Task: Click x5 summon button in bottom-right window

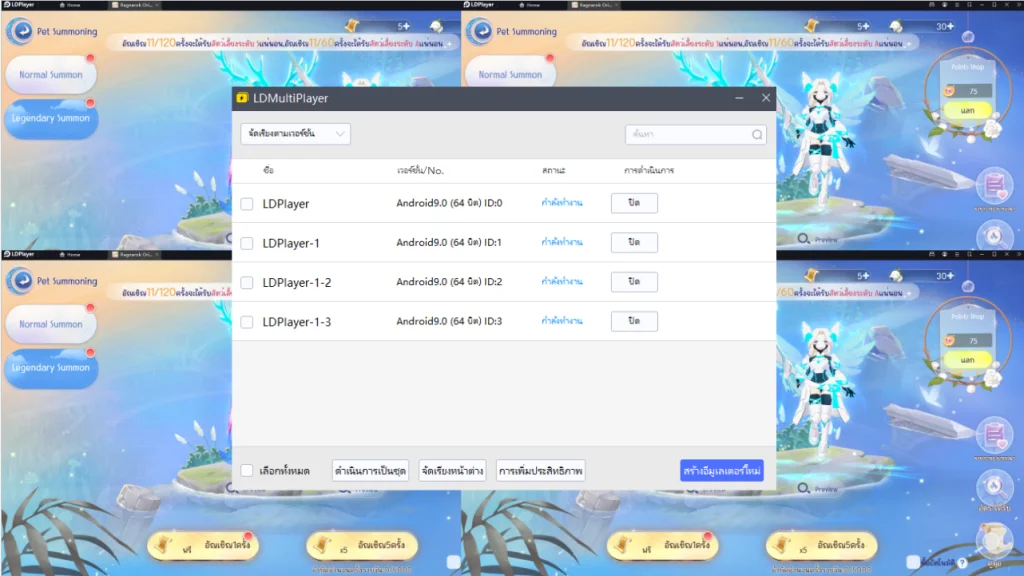Action: click(x=821, y=545)
